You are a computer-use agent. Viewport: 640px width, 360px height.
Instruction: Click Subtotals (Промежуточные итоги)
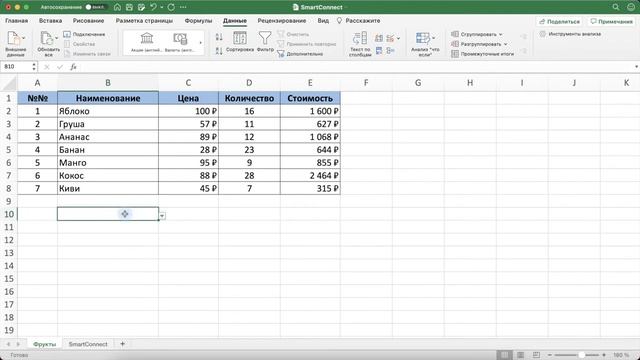pyautogui.click(x=482, y=54)
